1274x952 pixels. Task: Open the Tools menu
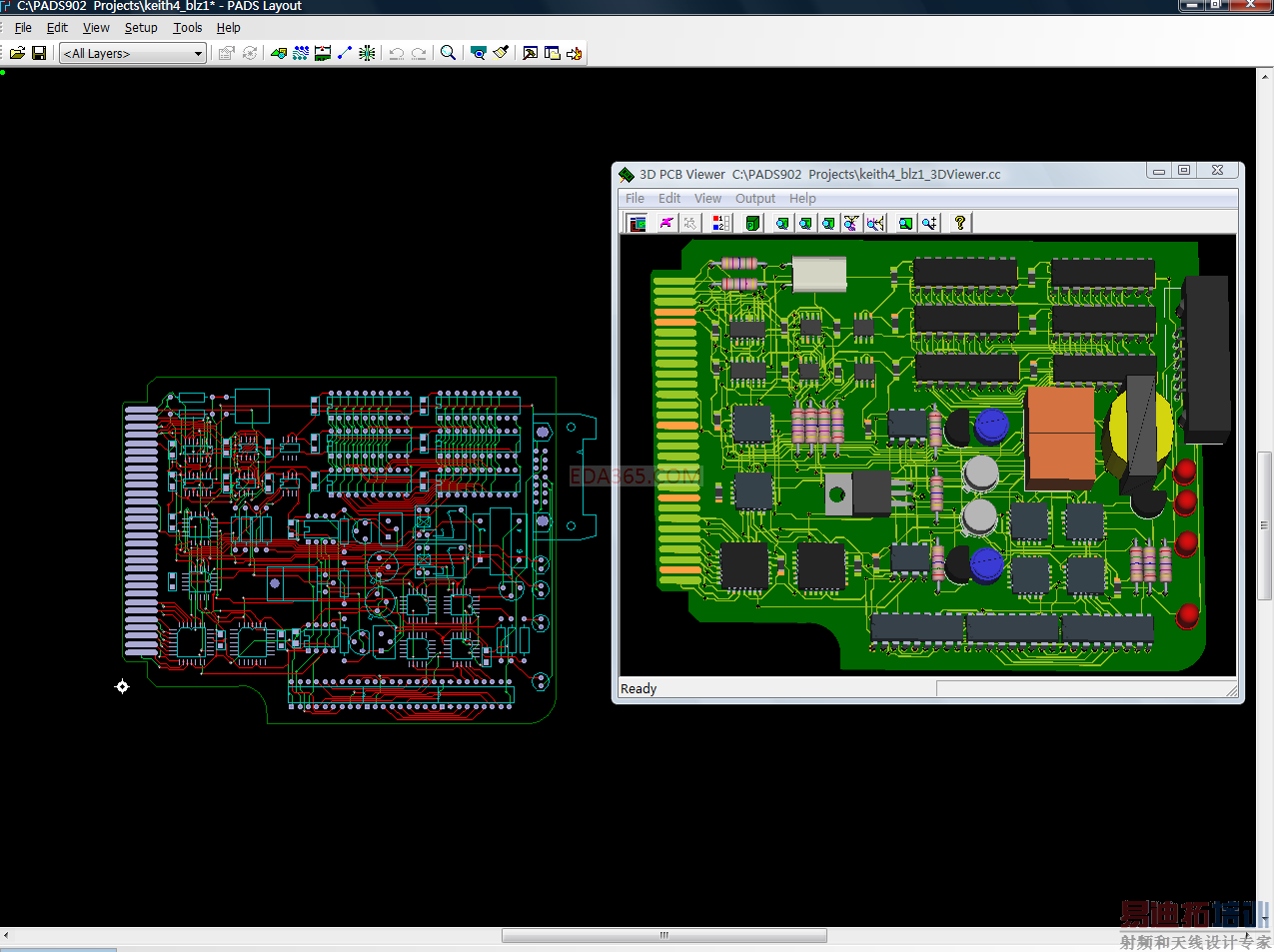187,28
